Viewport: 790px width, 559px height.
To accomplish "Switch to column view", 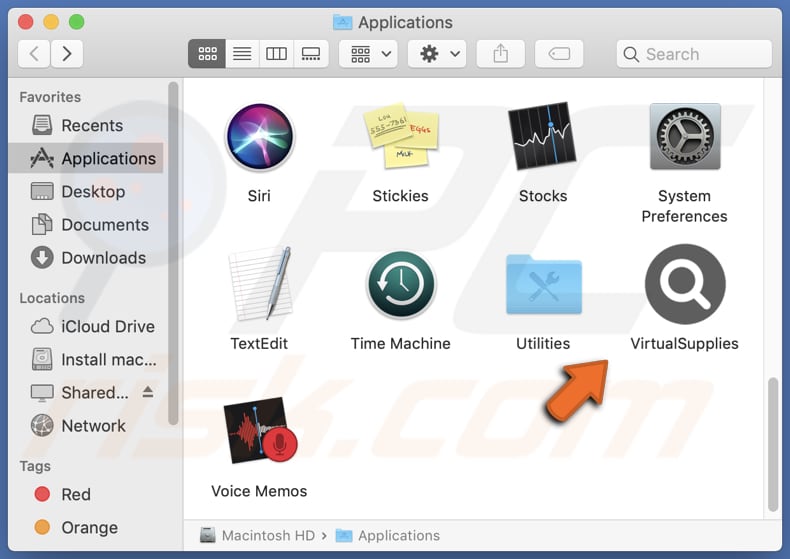I will click(276, 53).
